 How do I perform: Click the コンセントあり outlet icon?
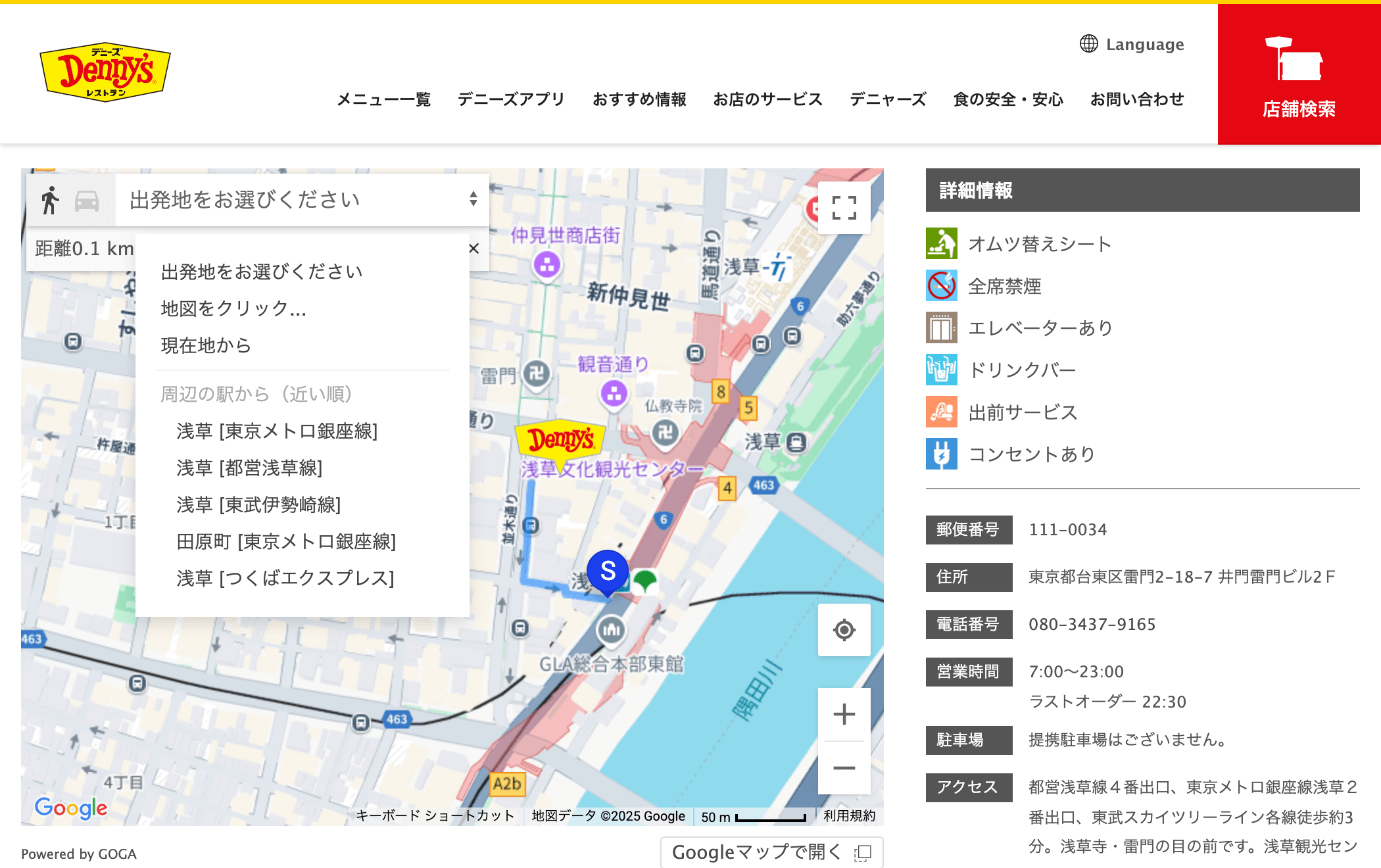[x=942, y=454]
